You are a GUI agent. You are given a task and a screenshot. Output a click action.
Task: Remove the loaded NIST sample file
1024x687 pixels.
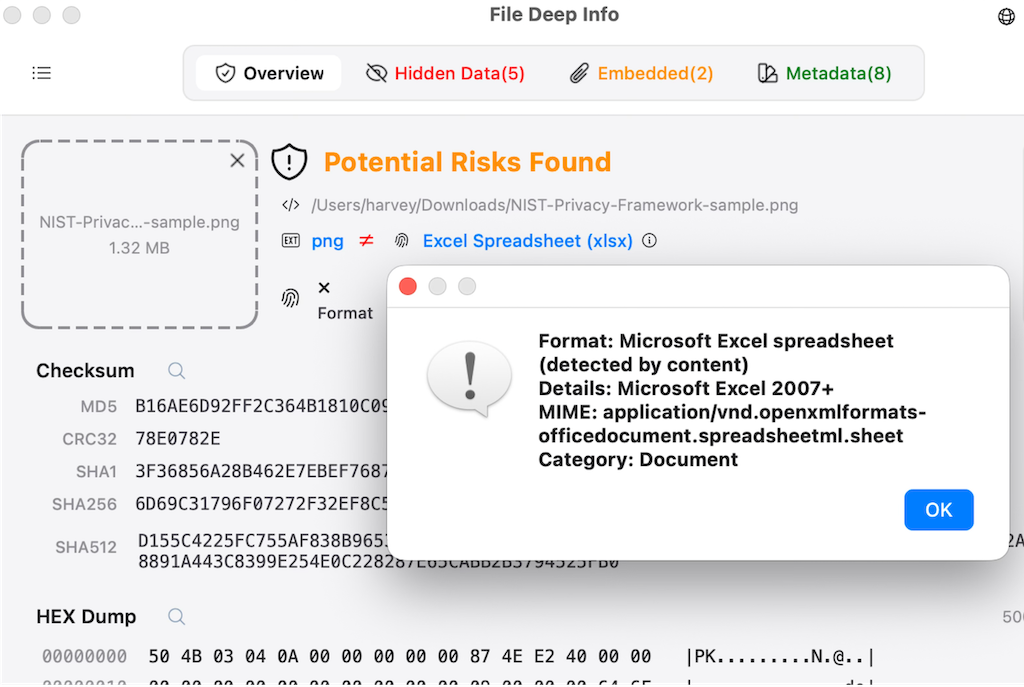click(x=237, y=160)
